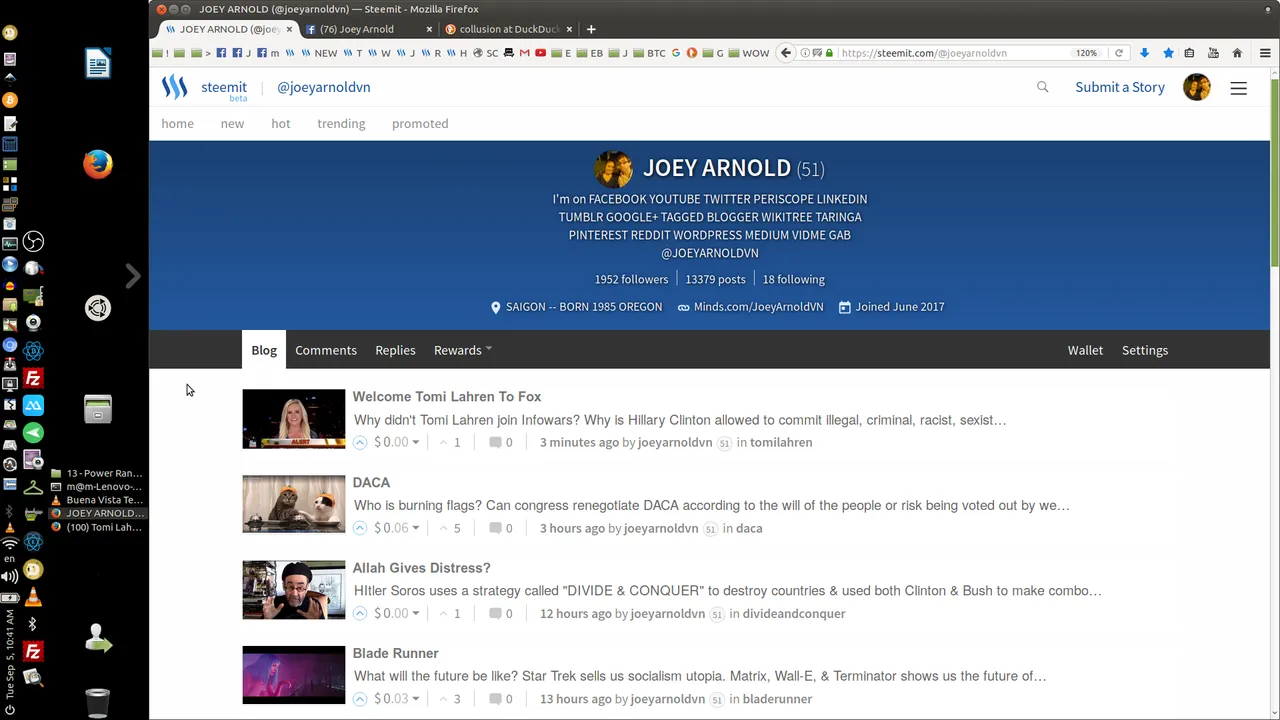1280x720 pixels.
Task: Go to Firefox home icon
Action: pyautogui.click(x=1237, y=53)
